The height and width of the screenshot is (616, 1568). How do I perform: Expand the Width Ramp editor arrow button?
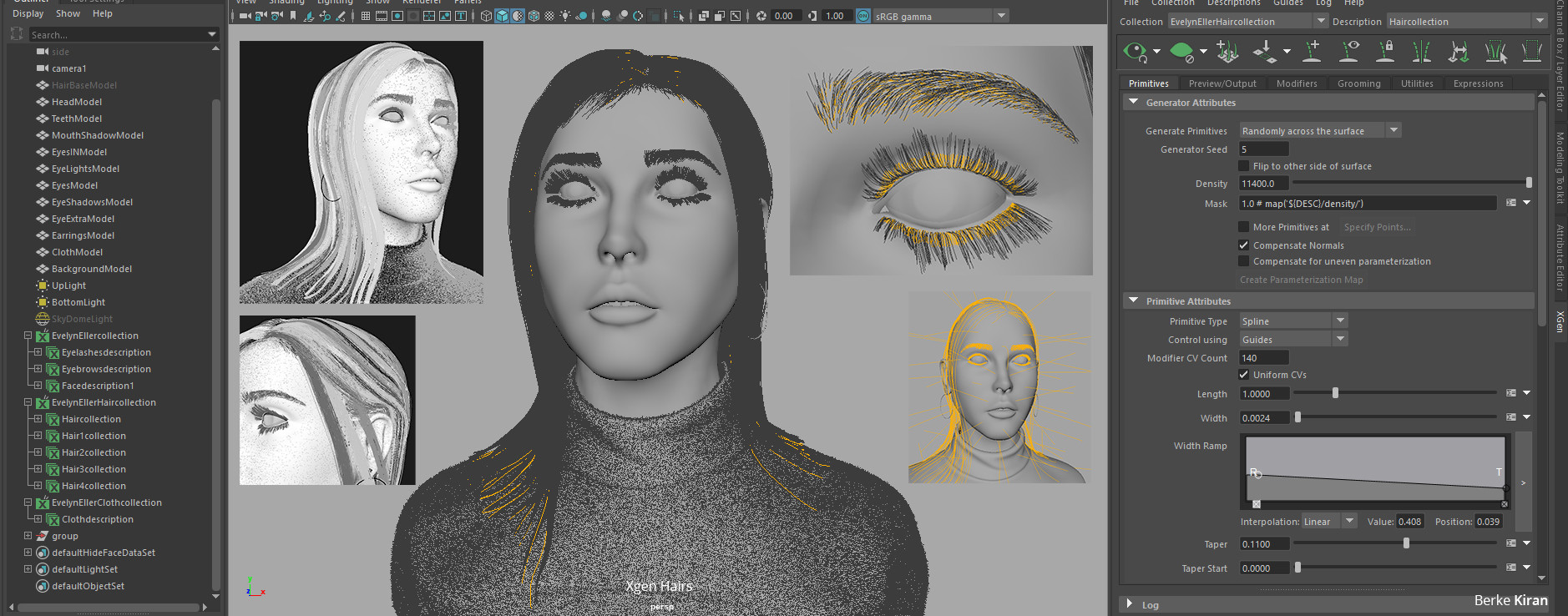(x=1523, y=482)
